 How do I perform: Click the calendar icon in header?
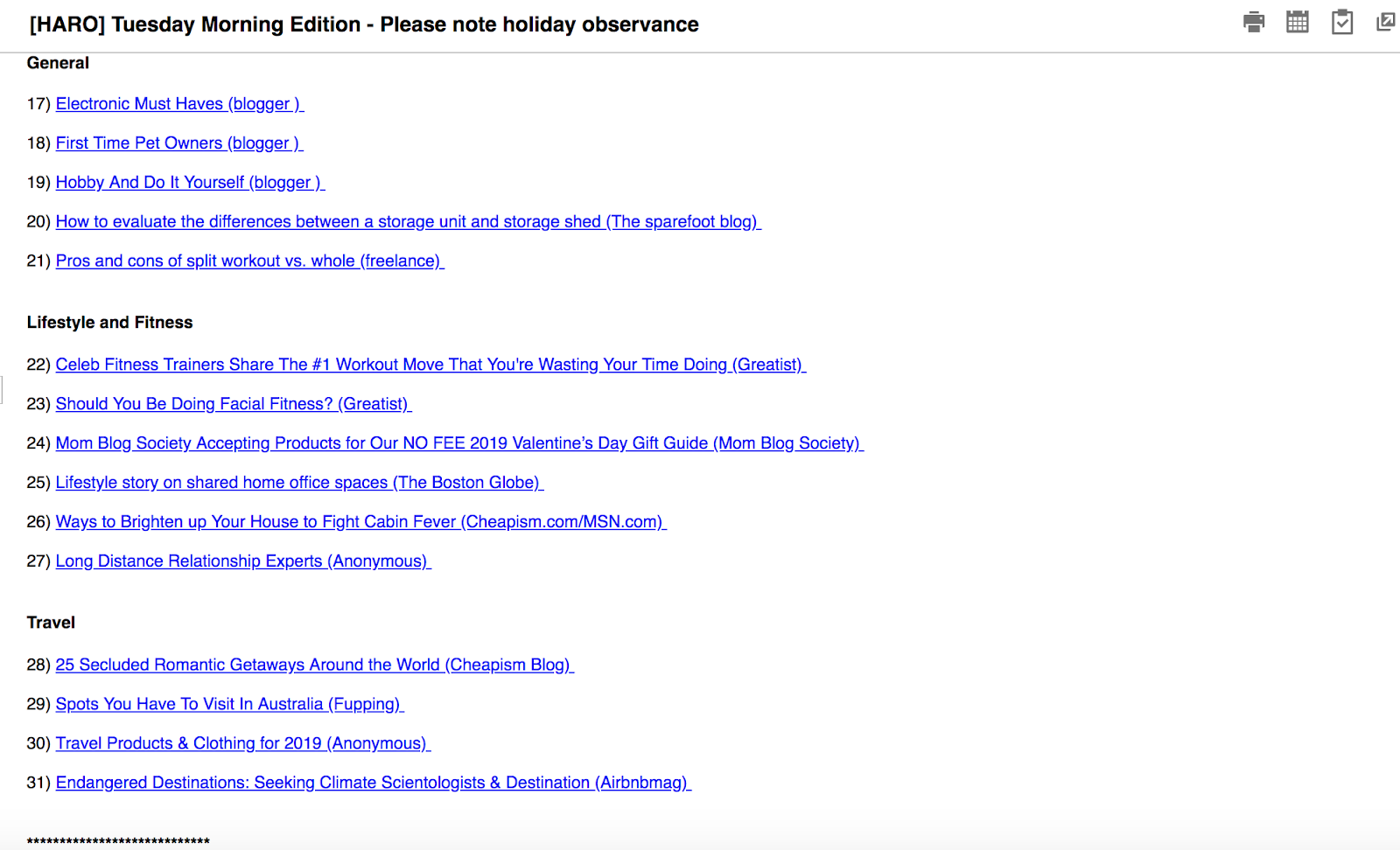tap(1298, 22)
